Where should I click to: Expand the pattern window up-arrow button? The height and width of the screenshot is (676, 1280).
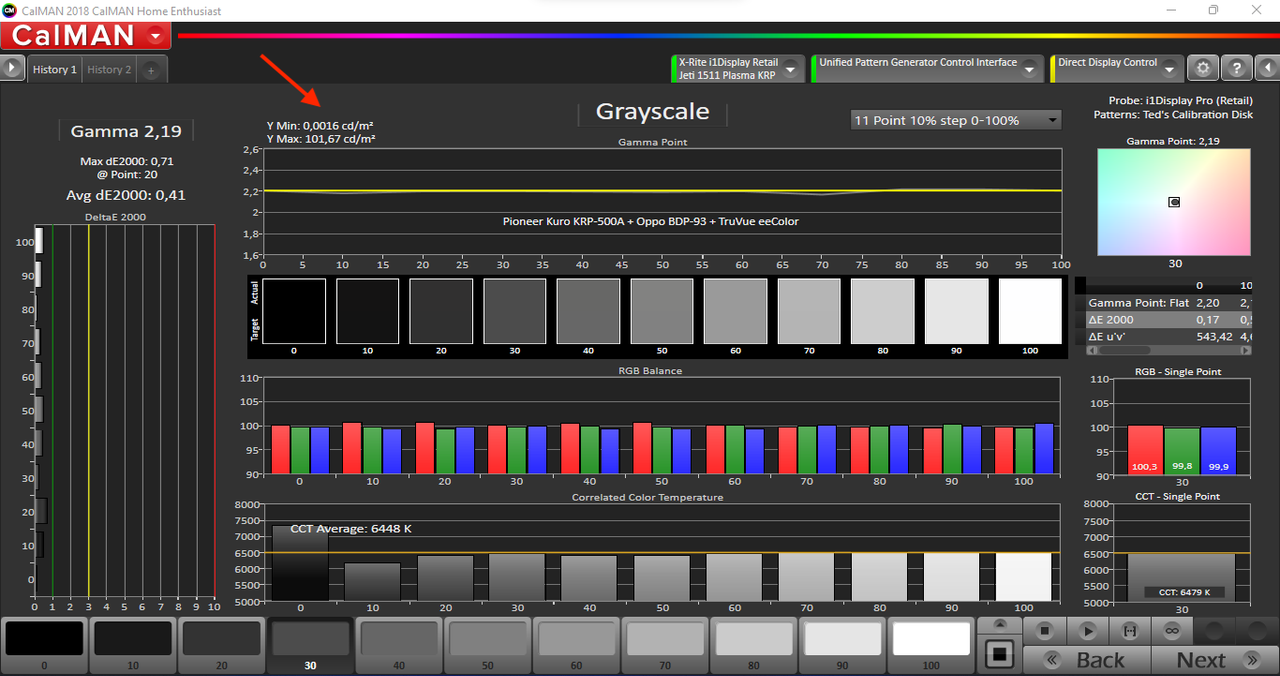click(x=1000, y=626)
